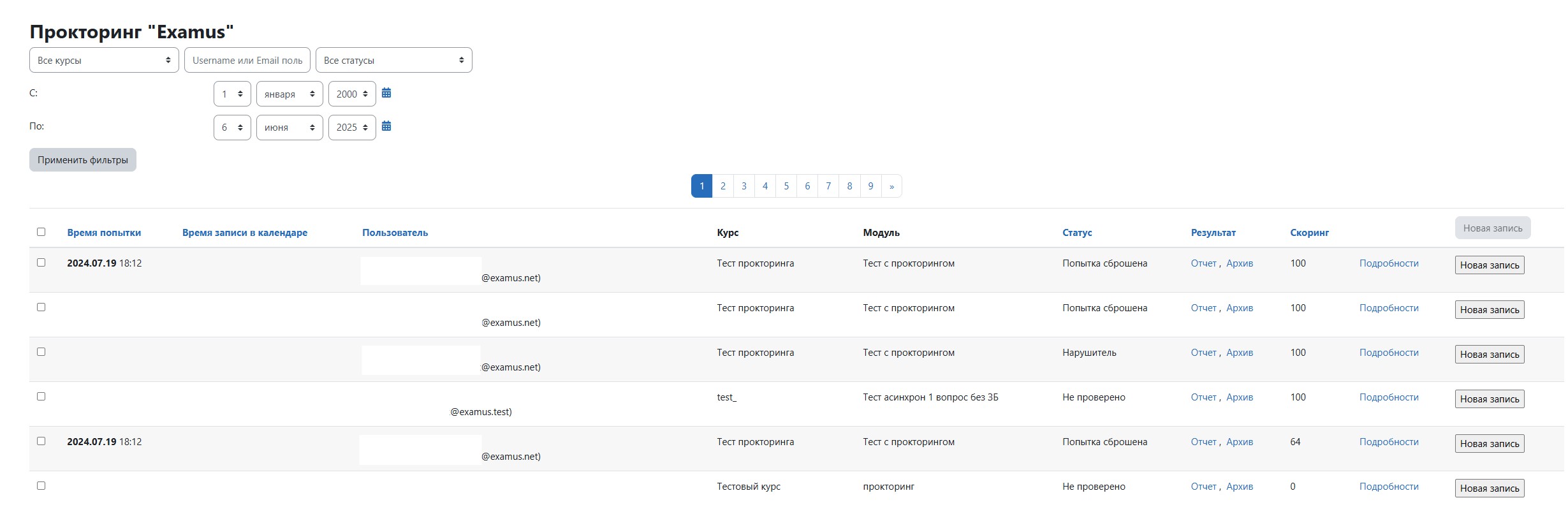1568x514 pixels.
Task: Click Новая запись in Тестовый курс row
Action: pyautogui.click(x=1490, y=488)
